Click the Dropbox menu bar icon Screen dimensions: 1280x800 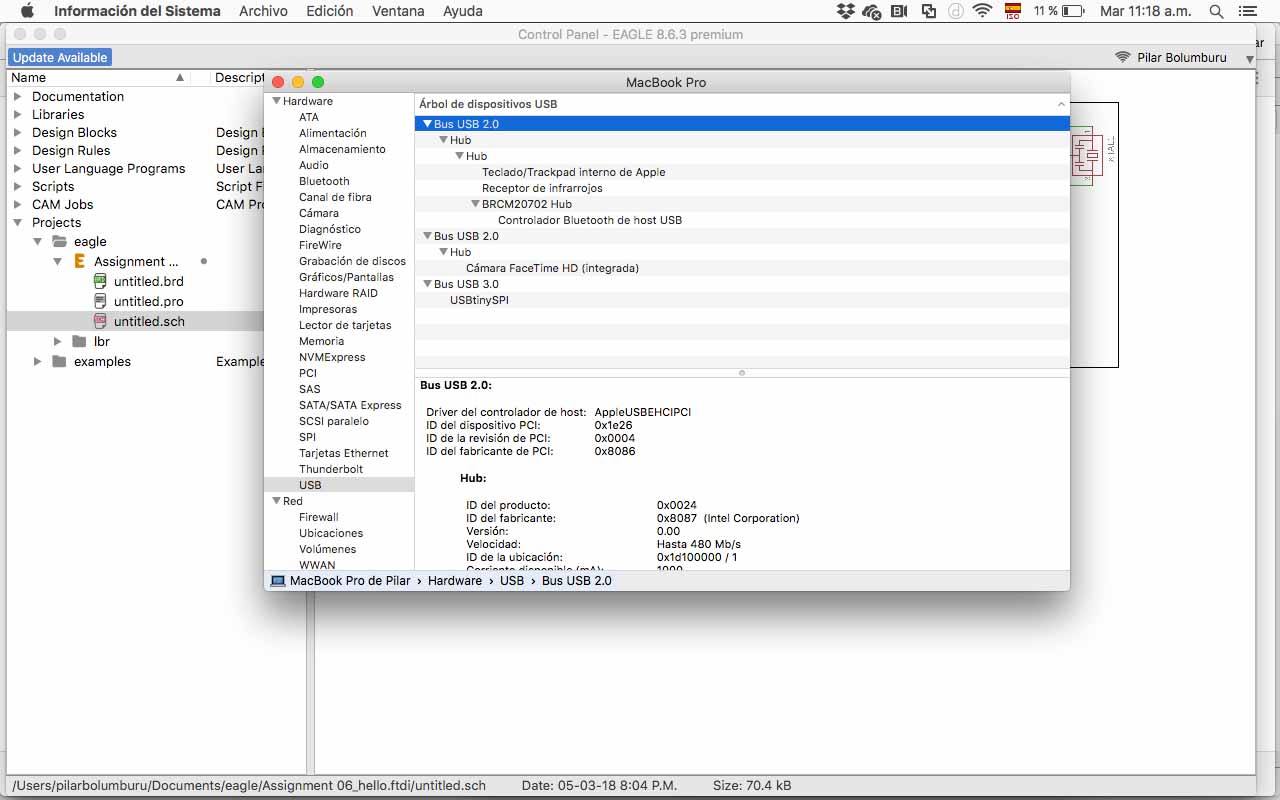coord(845,11)
